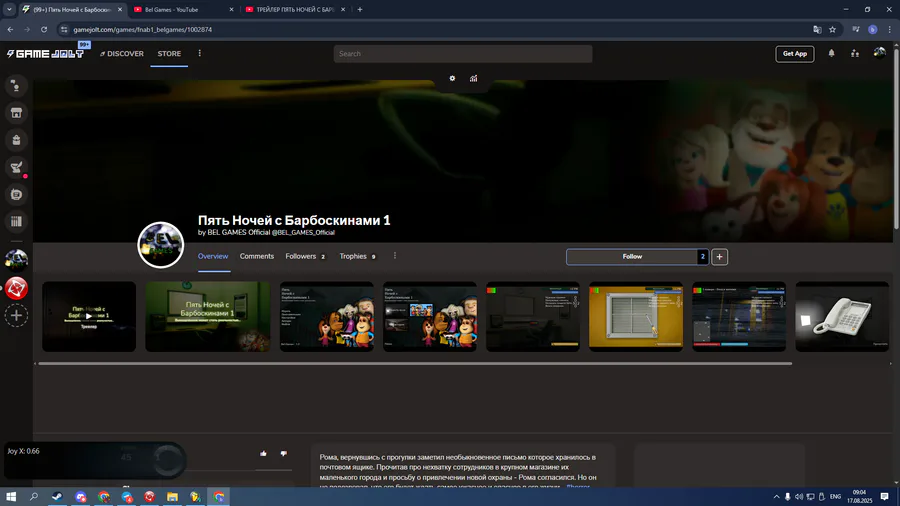The width and height of the screenshot is (900, 506).
Task: Open the sticker icon in left sidebar
Action: pos(16,194)
